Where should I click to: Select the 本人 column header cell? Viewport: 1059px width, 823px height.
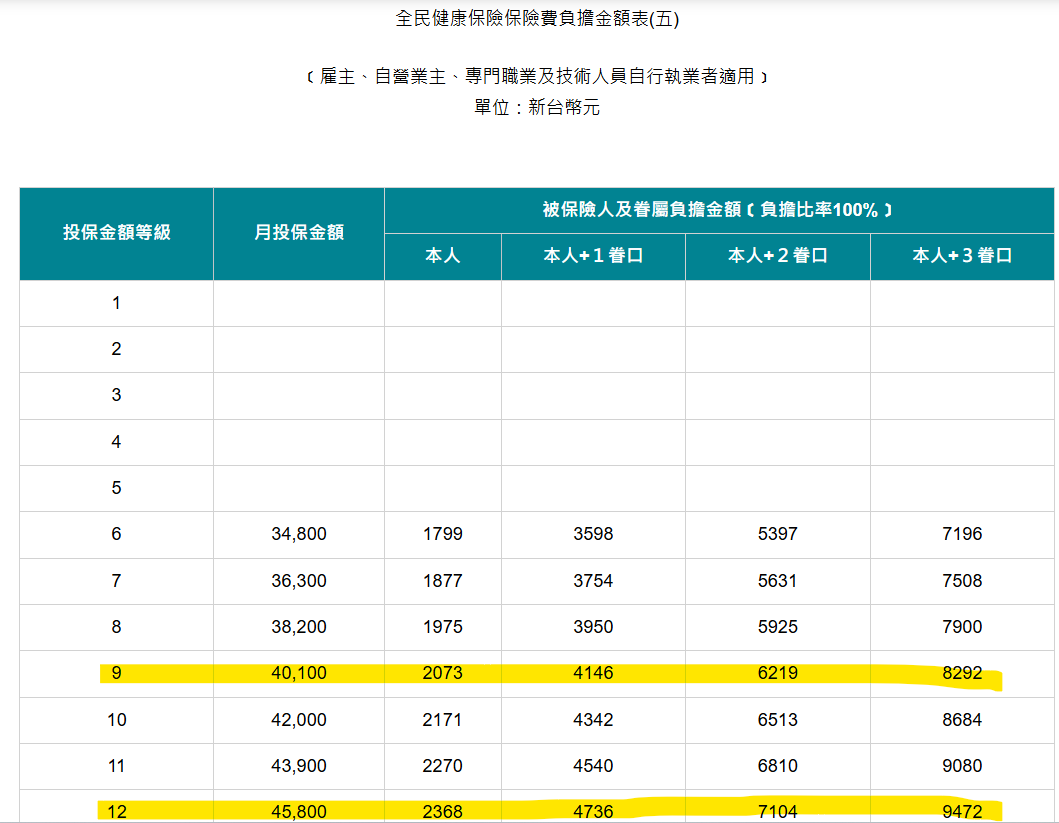[x=443, y=256]
